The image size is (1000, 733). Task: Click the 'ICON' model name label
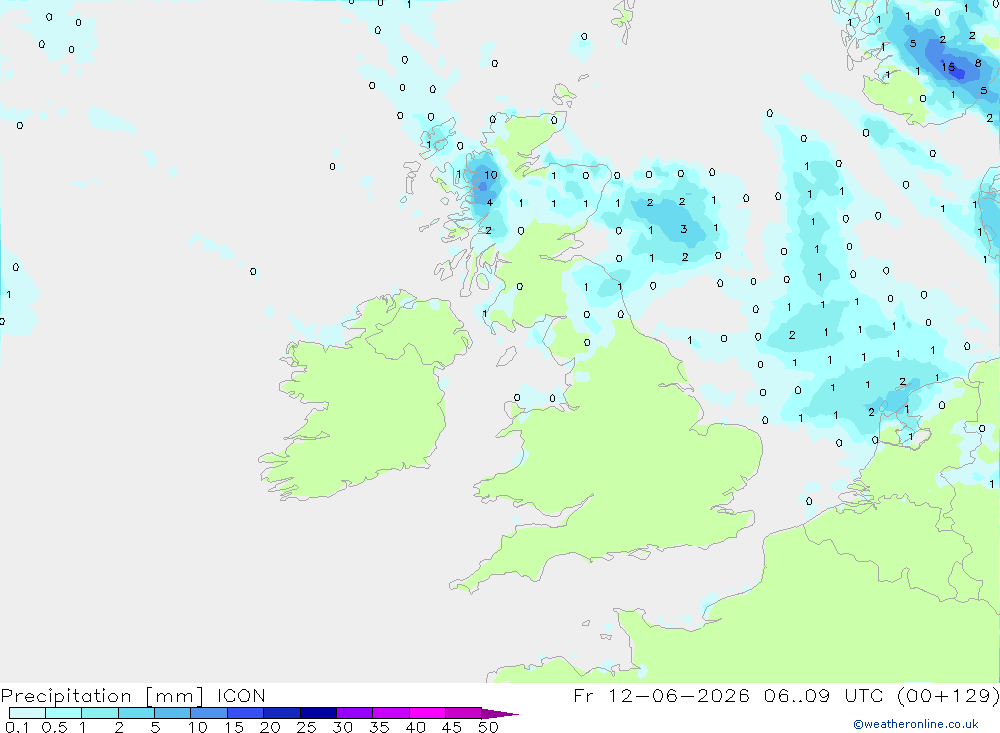click(x=241, y=695)
